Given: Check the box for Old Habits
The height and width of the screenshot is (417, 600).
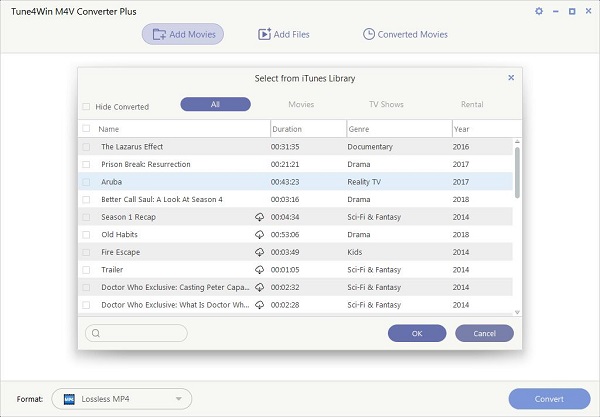Looking at the screenshot, I should click(x=86, y=235).
